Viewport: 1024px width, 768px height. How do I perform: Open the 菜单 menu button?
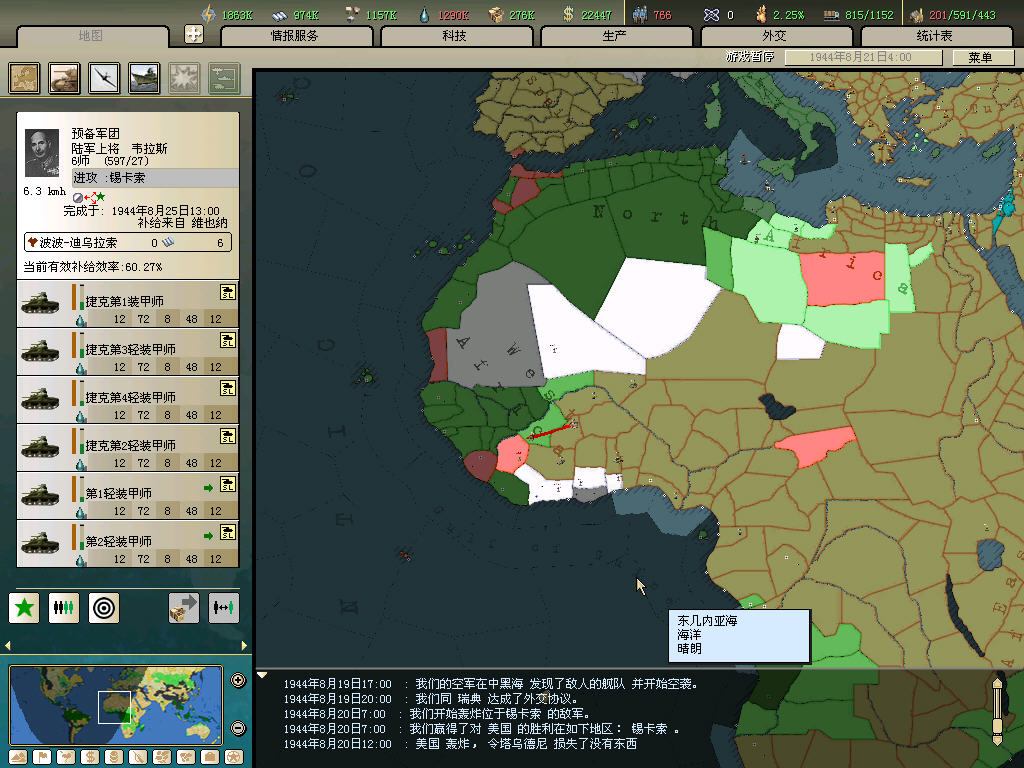tap(980, 58)
